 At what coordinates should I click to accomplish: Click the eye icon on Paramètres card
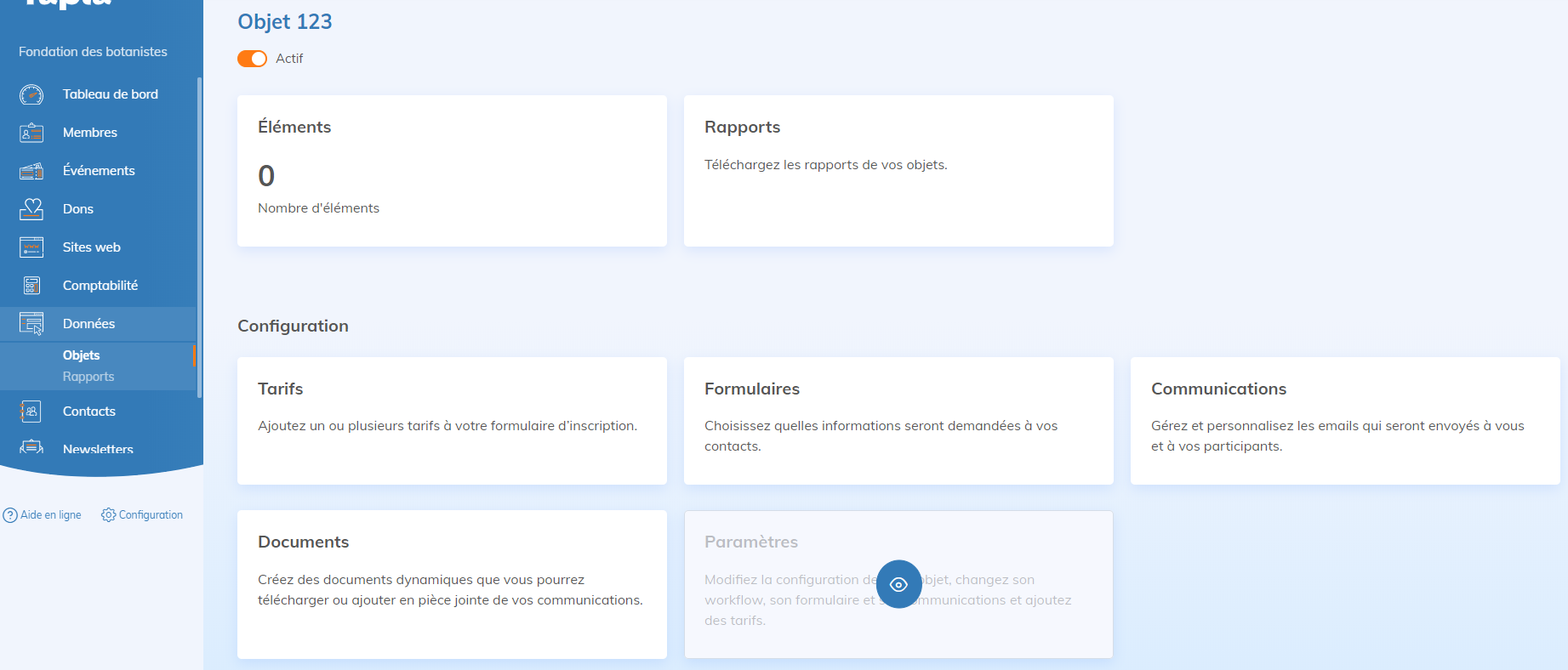click(x=898, y=584)
